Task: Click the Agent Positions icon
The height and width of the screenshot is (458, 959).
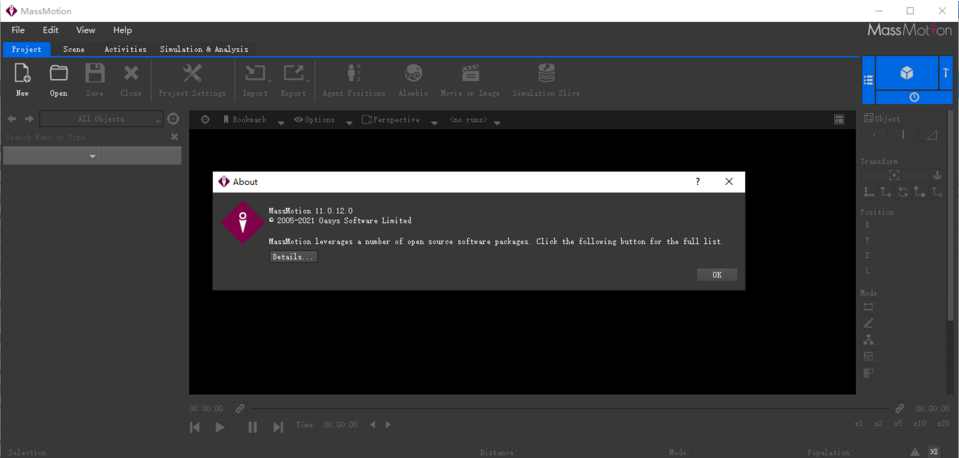Action: pos(354,73)
